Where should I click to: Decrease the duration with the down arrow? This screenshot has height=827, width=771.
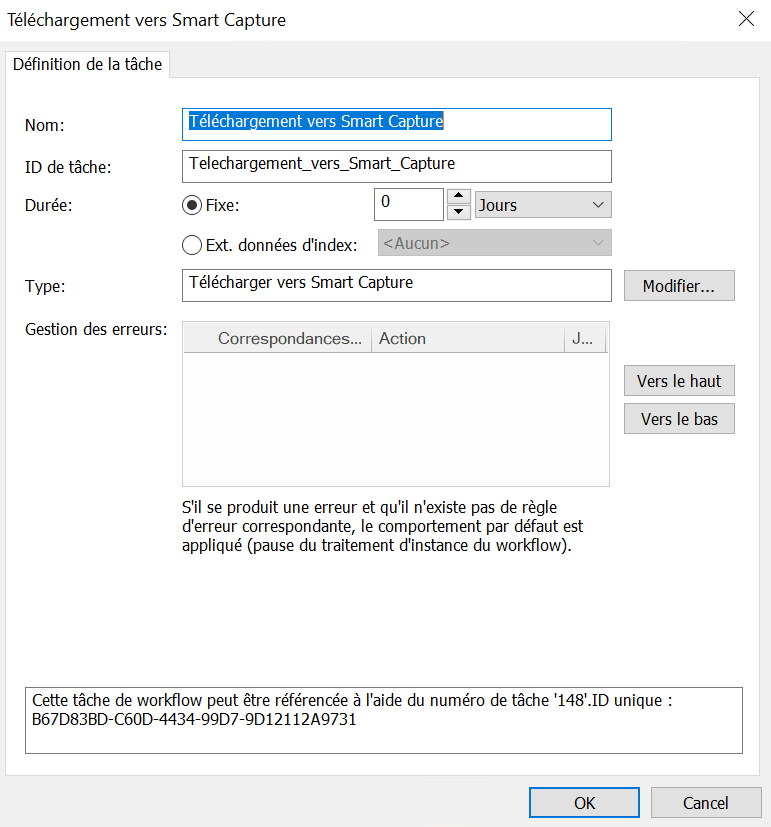point(459,212)
